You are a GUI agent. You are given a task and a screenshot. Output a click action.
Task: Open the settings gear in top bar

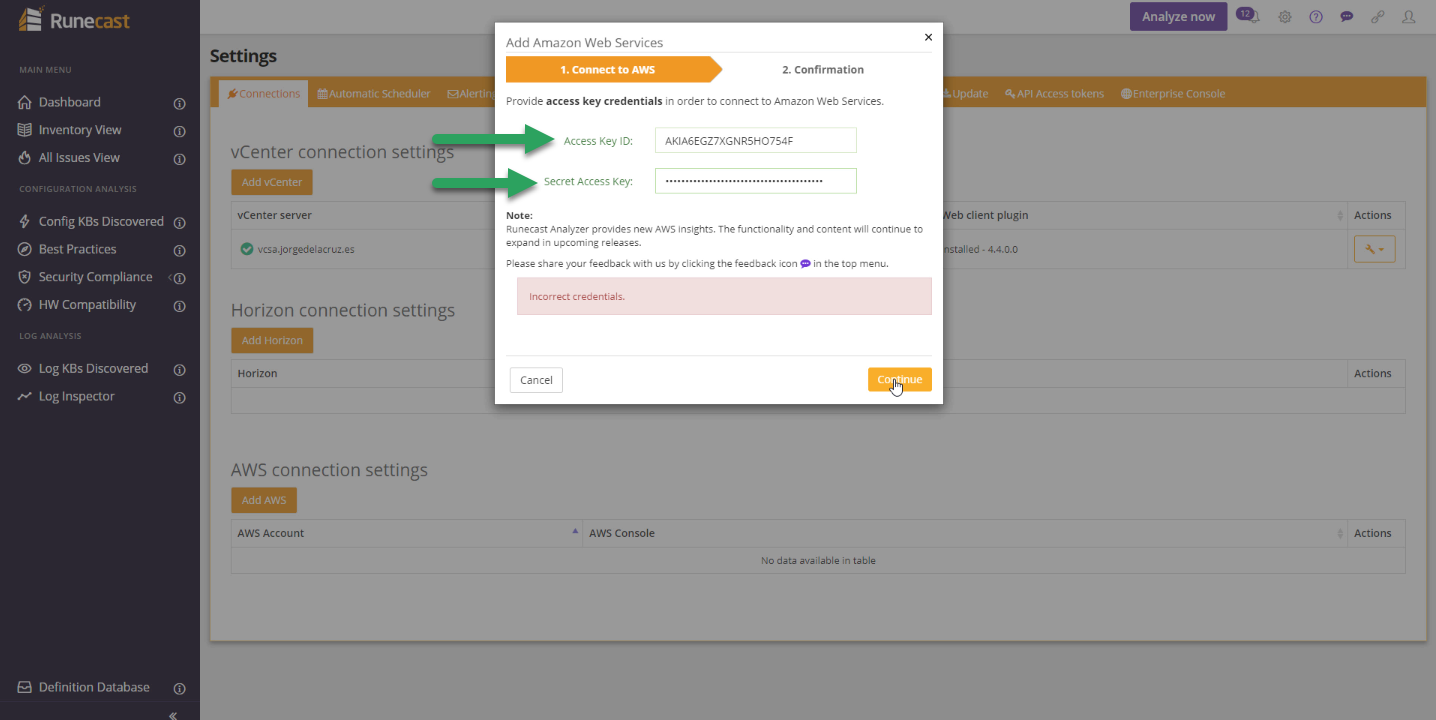(x=1285, y=17)
